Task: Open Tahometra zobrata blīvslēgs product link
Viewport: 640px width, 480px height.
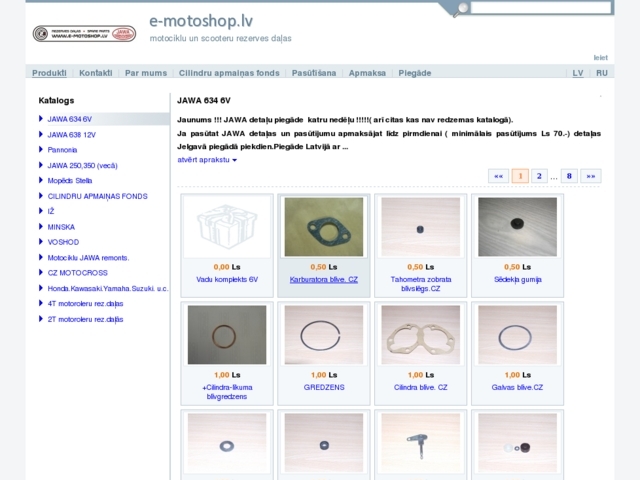Action: (420, 284)
